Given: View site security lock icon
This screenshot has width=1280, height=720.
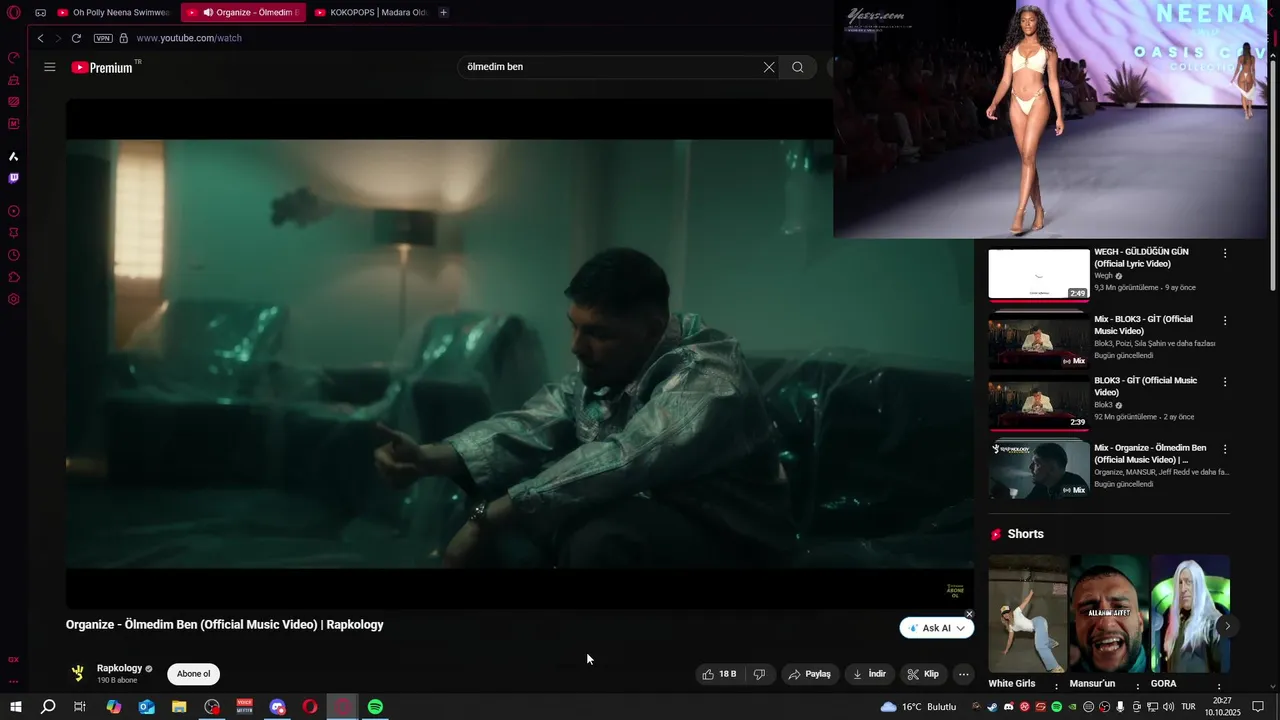Looking at the screenshot, I should 124,38.
